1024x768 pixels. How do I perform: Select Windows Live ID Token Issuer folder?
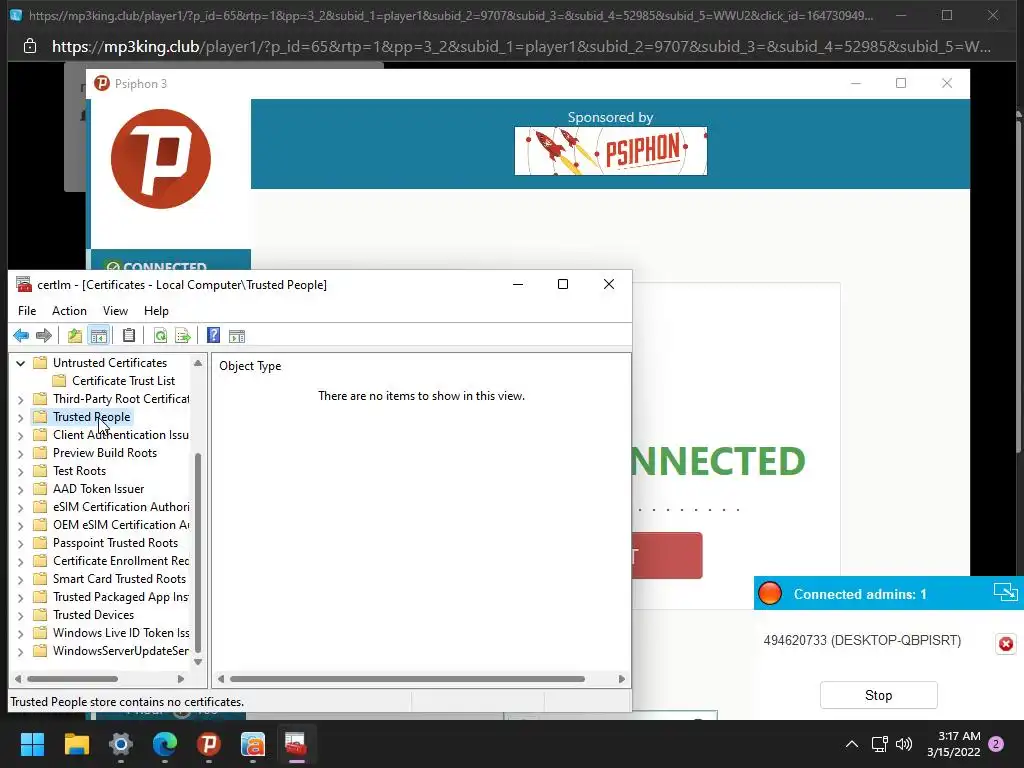[x=121, y=633]
